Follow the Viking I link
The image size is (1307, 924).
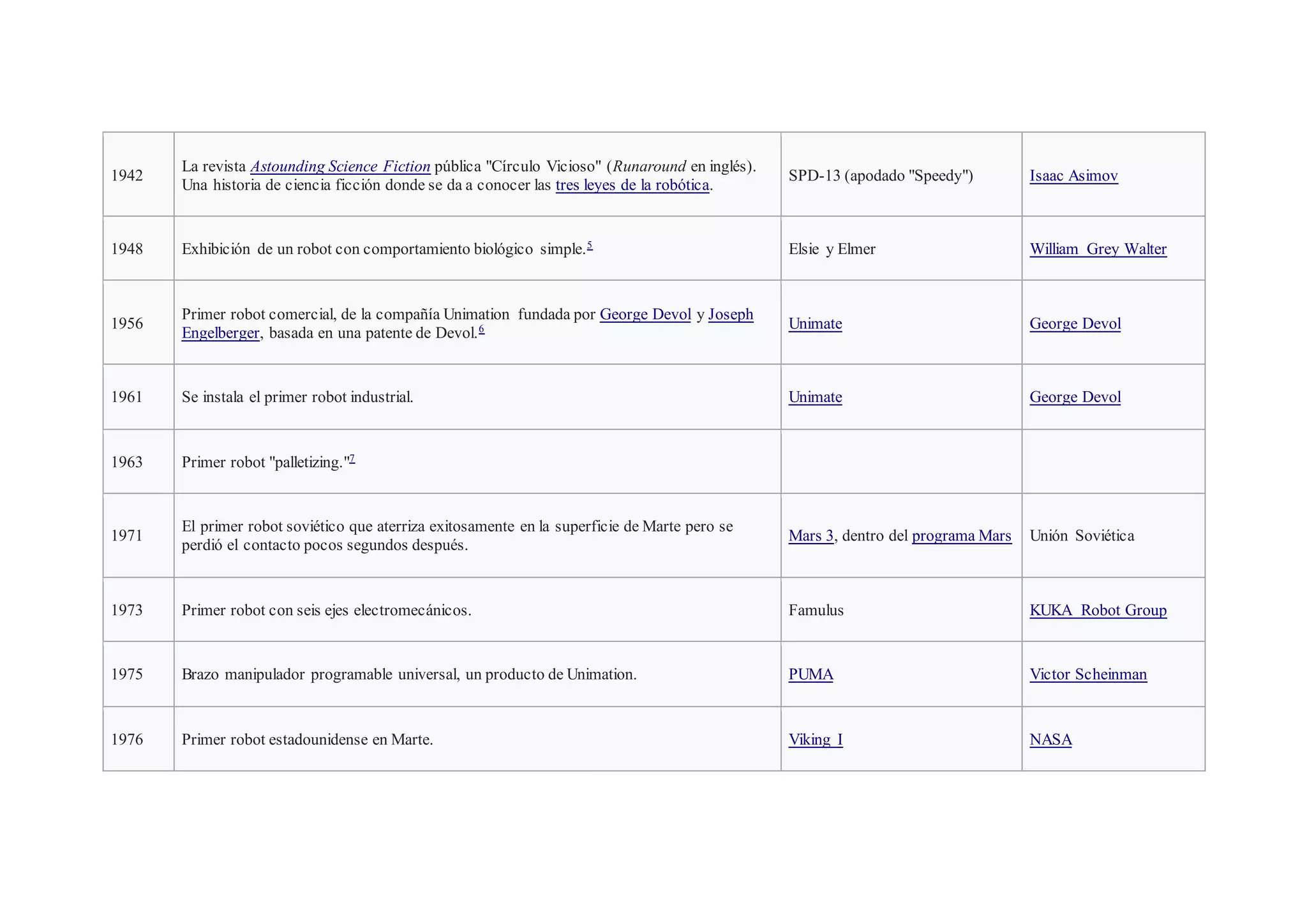[815, 740]
